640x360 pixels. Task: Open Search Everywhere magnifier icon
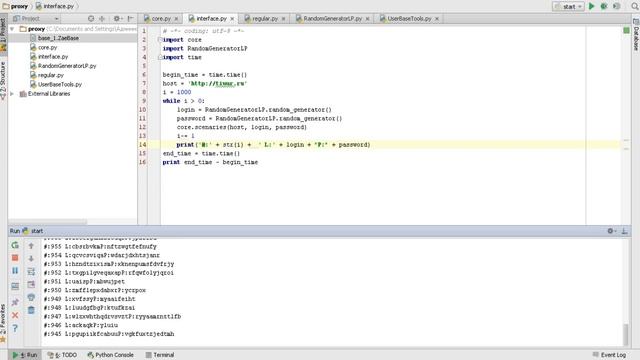click(x=635, y=6)
